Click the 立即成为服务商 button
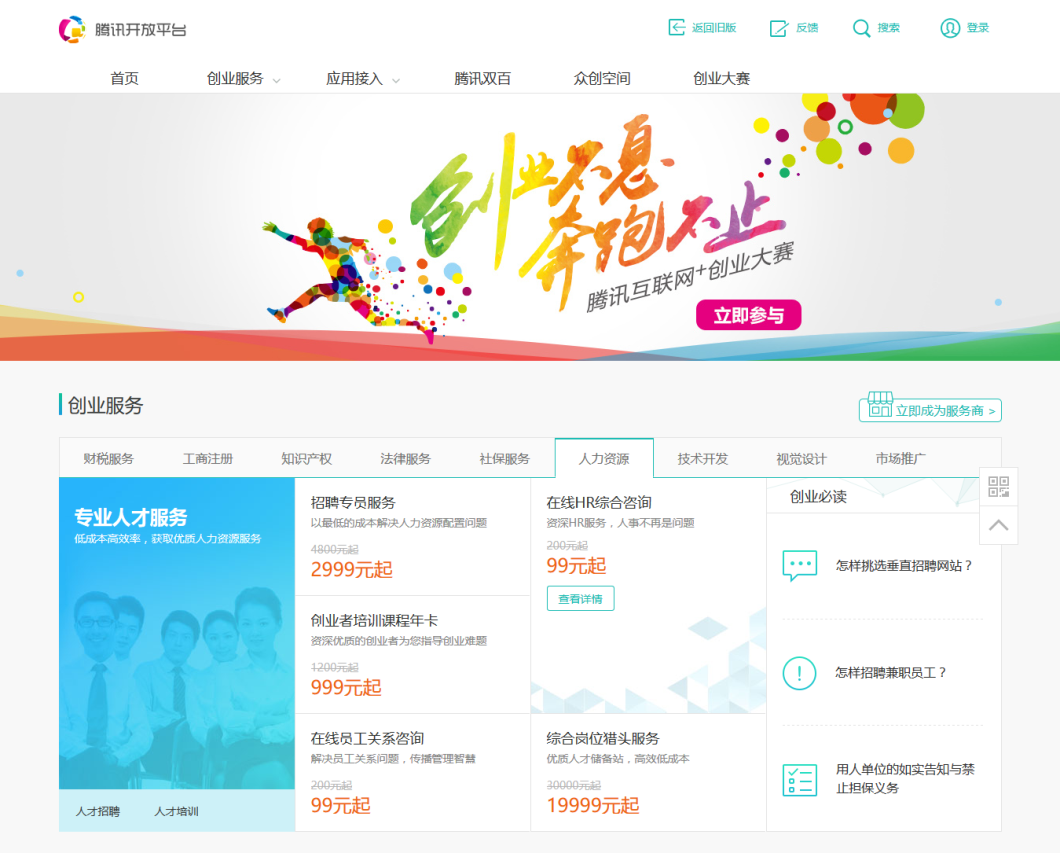The image size is (1060, 853). tap(930, 410)
